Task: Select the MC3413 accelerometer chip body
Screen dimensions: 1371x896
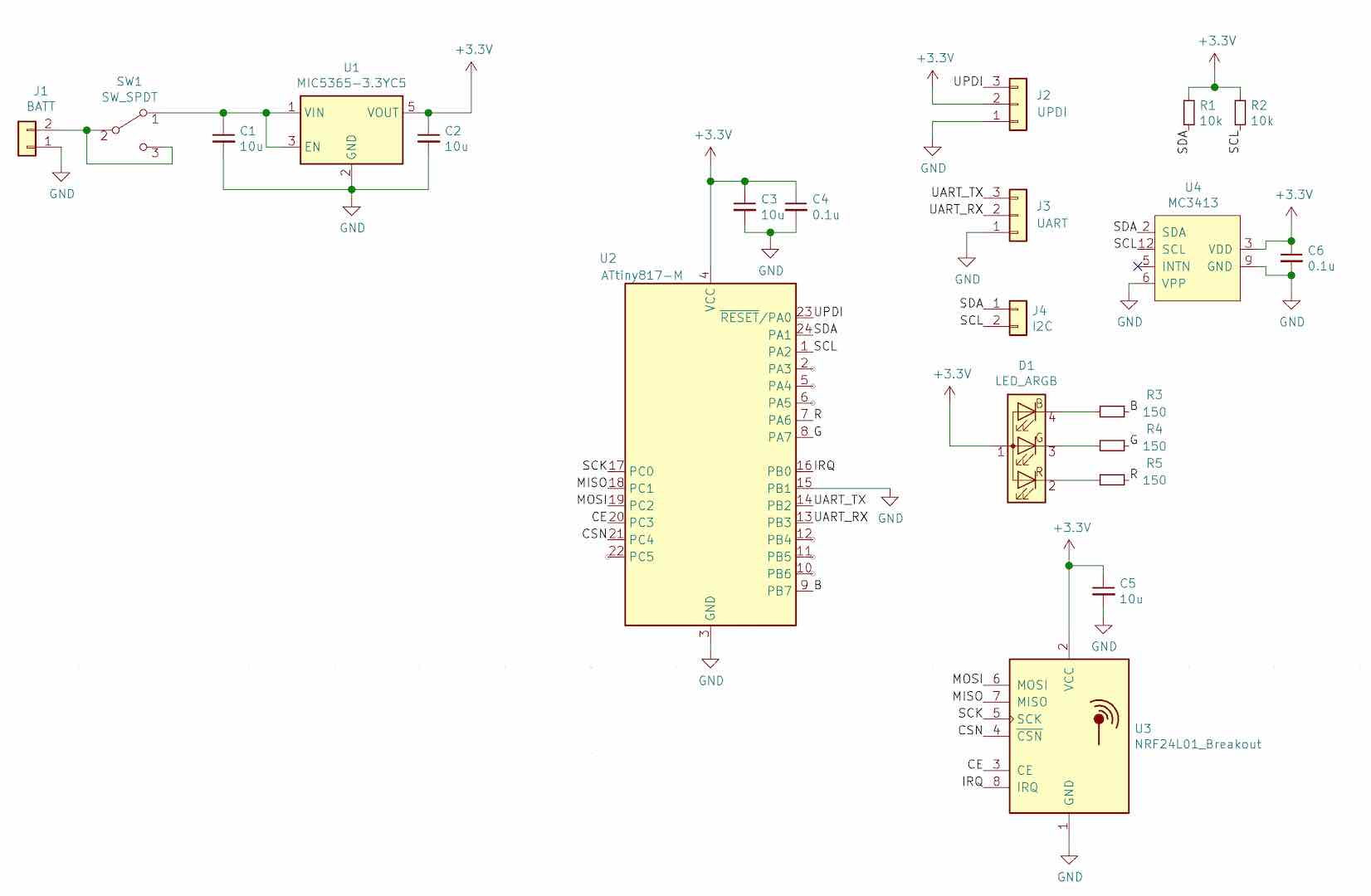Action: pos(1197,258)
